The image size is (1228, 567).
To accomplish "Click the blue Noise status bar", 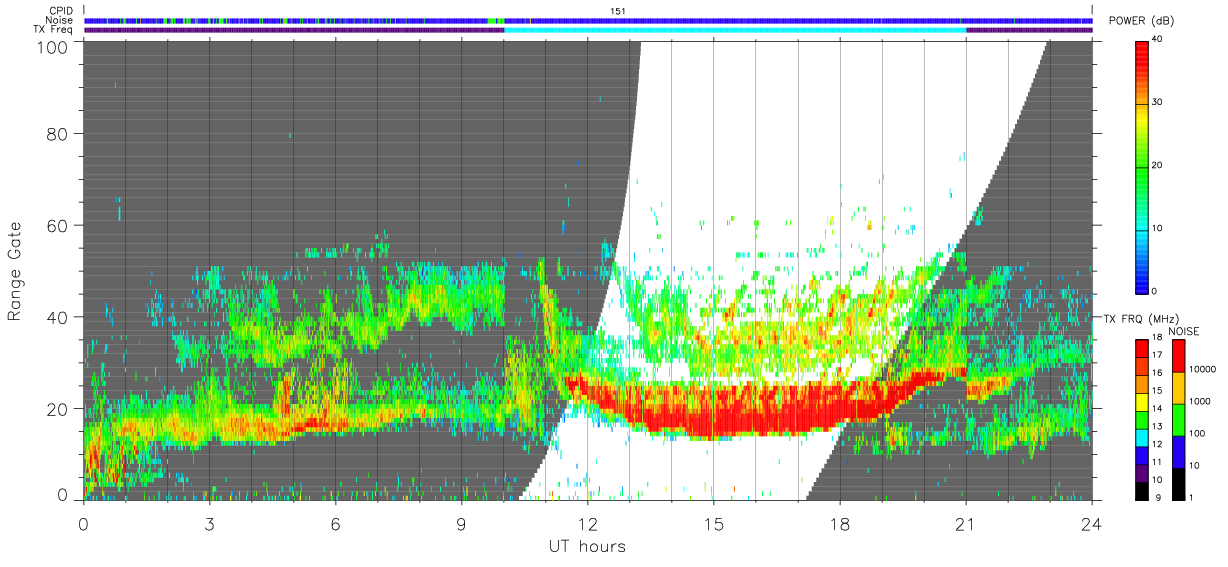I will tap(588, 20).
